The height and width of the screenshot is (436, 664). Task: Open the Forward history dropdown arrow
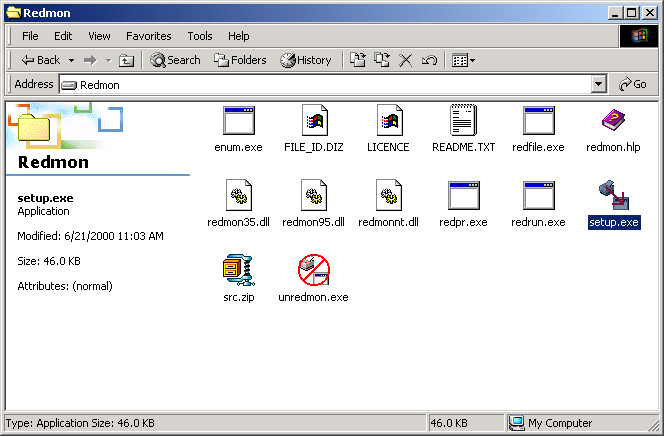tap(108, 61)
